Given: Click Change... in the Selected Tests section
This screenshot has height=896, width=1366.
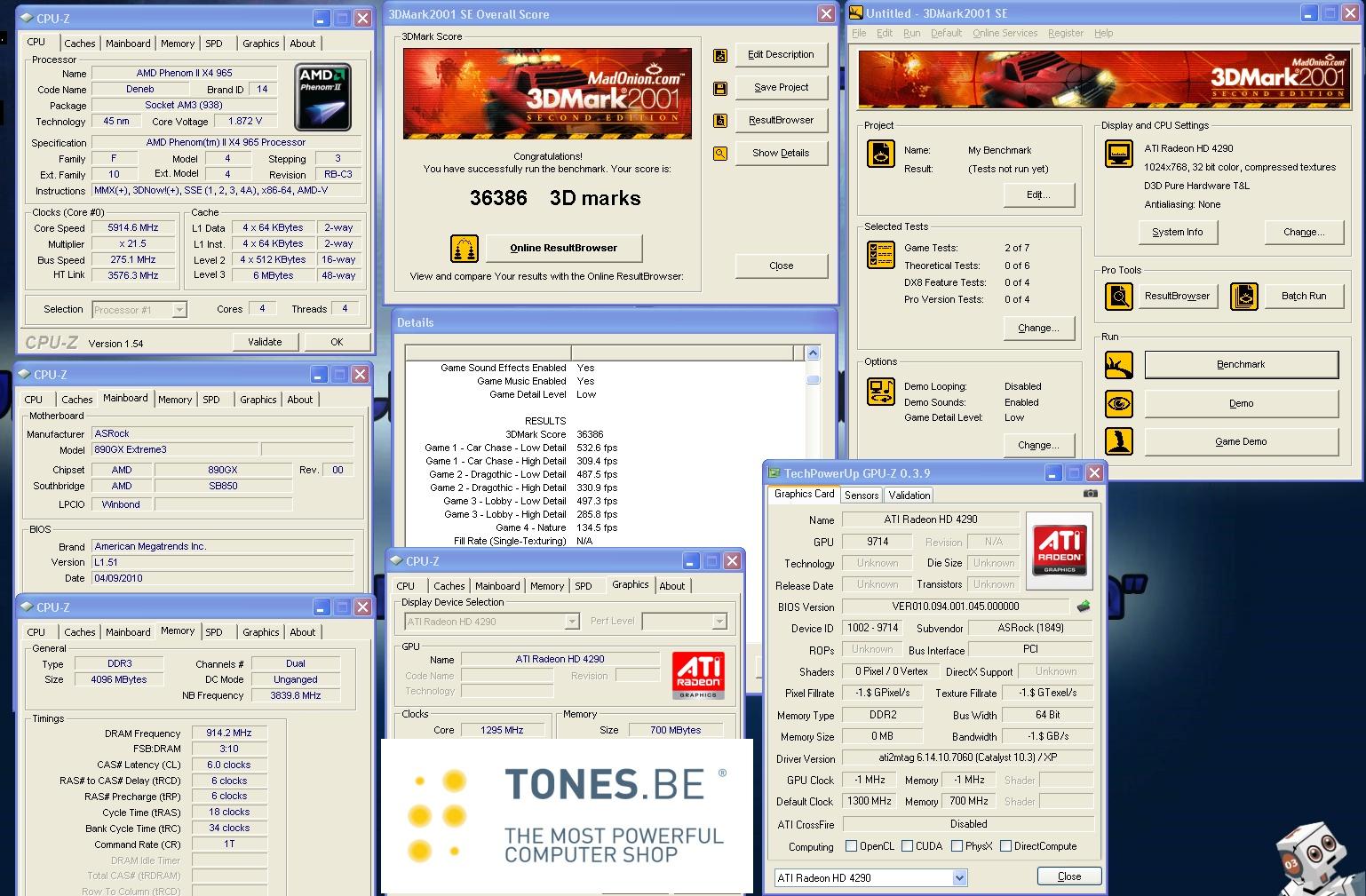Looking at the screenshot, I should pos(1038,329).
